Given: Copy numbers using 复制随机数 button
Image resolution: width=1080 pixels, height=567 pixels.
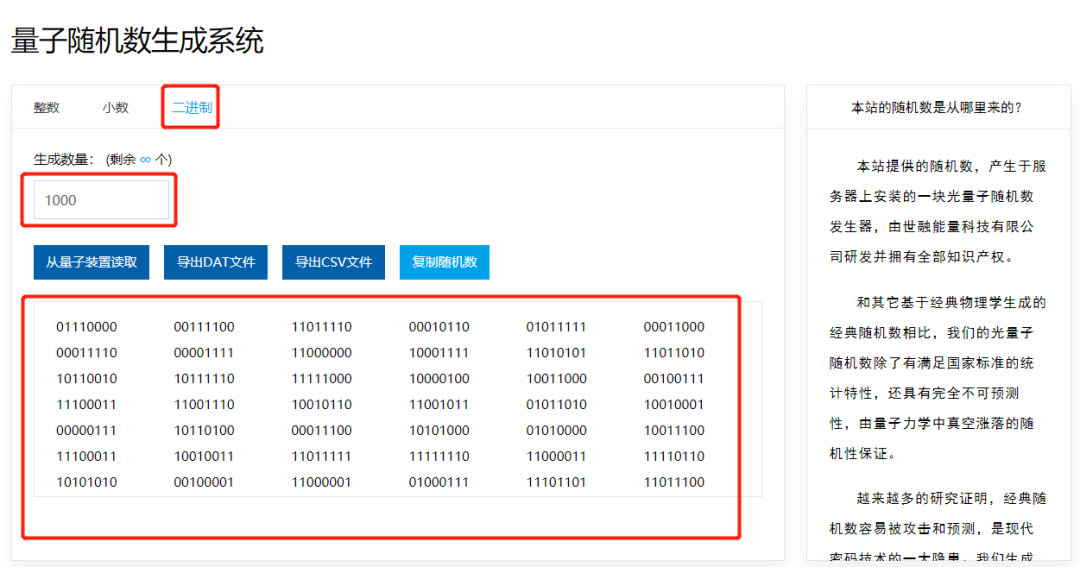Looking at the screenshot, I should tap(444, 262).
